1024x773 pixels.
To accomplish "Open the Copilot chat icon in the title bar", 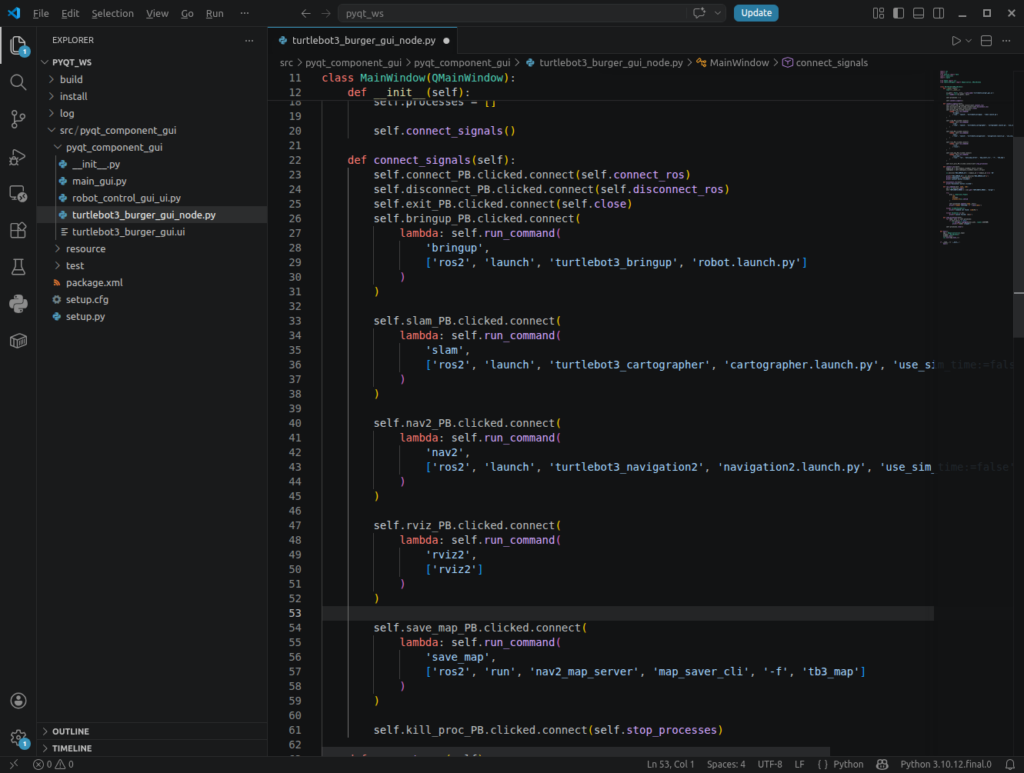I will (699, 13).
